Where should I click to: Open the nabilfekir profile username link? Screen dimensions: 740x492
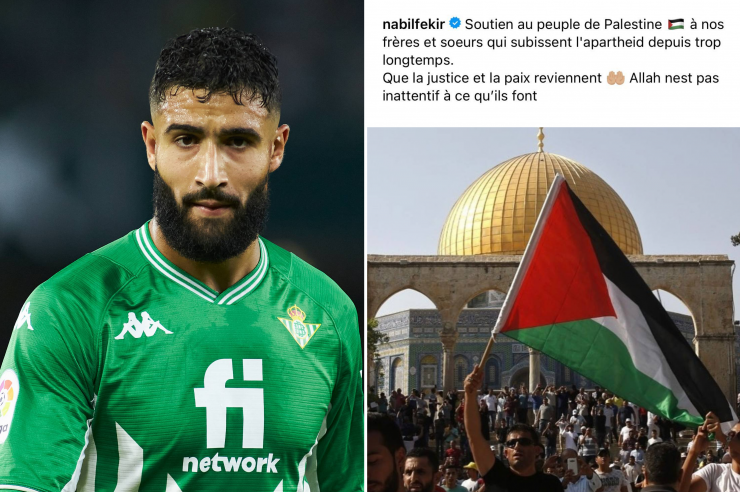(x=413, y=24)
